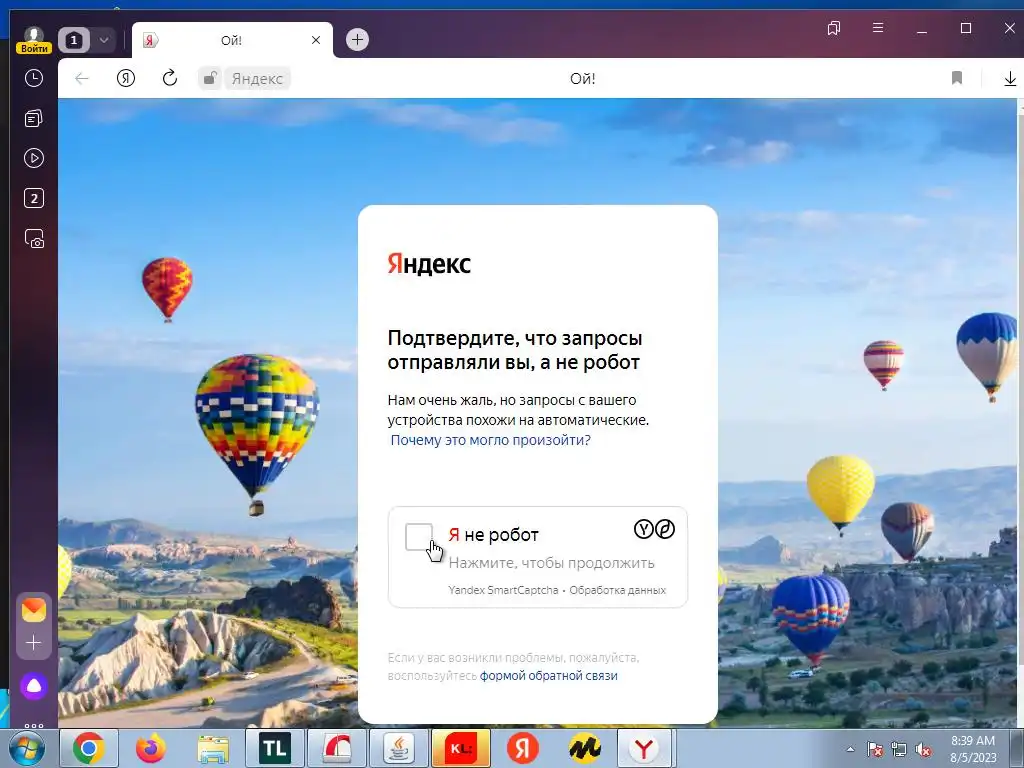1024x768 pixels.
Task: Open "Почему это могло произойти?" link
Action: 490,440
